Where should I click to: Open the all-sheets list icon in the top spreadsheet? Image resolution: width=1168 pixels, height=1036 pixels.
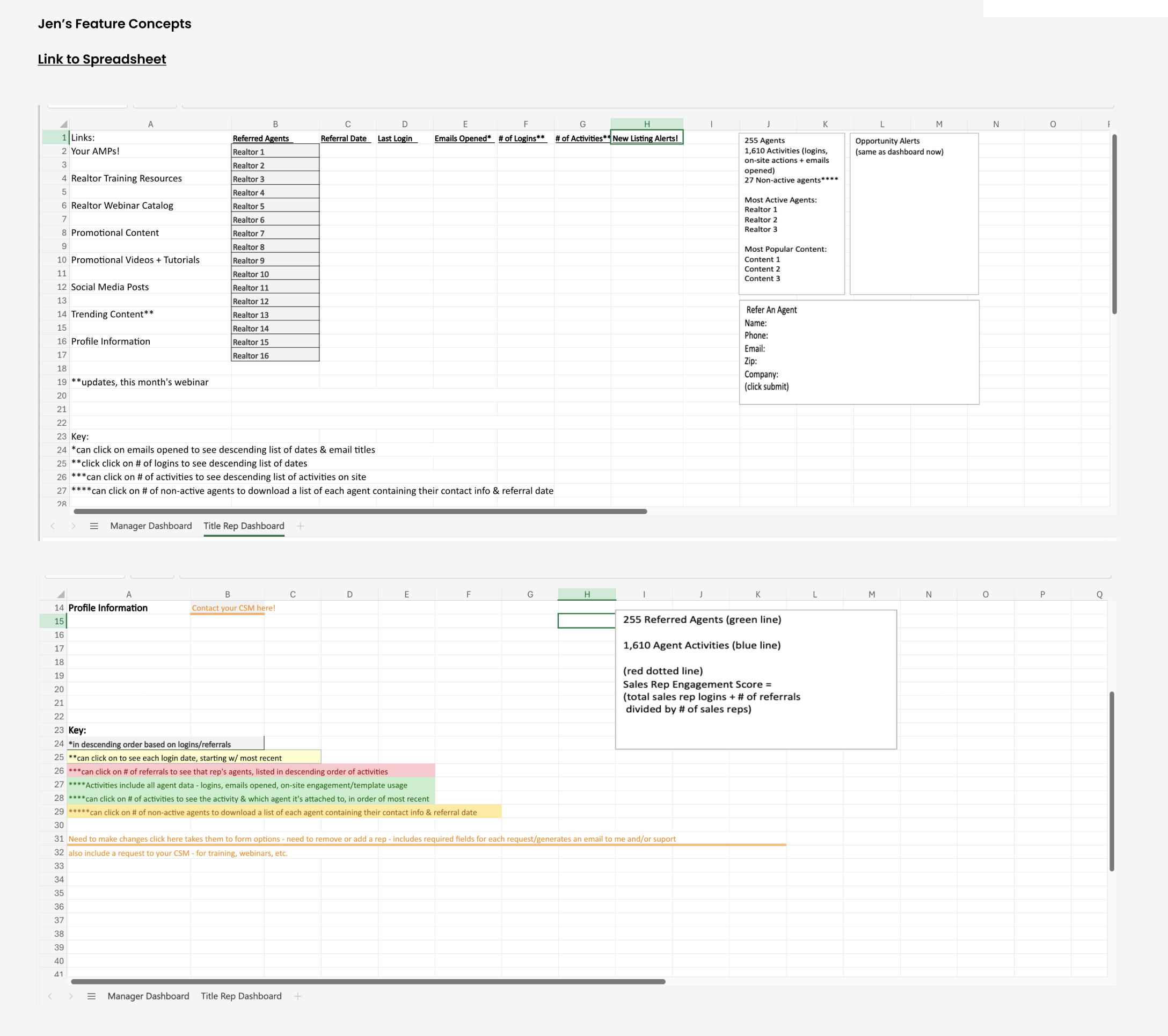tap(94, 526)
